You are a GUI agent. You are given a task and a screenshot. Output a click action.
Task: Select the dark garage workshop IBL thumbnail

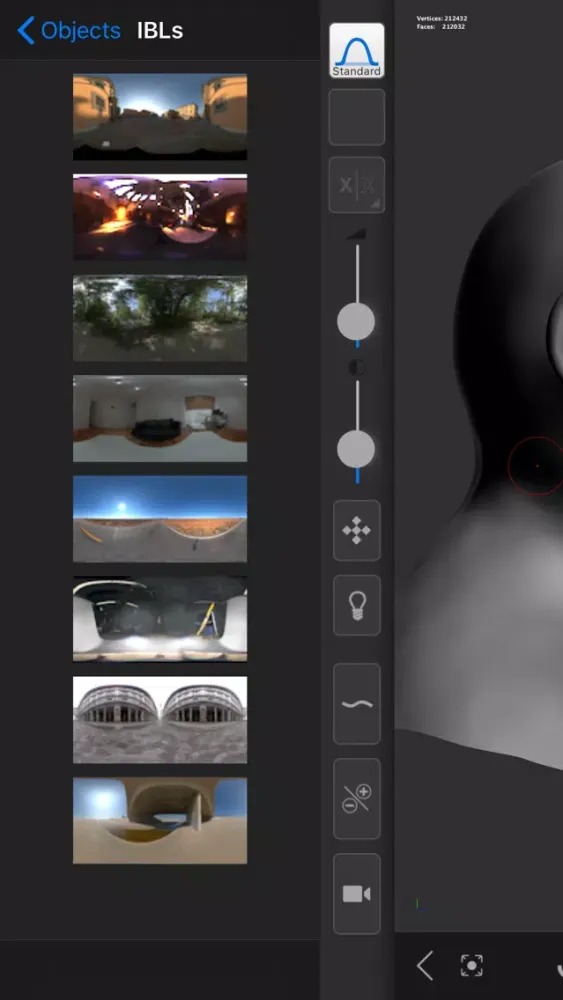tap(160, 619)
